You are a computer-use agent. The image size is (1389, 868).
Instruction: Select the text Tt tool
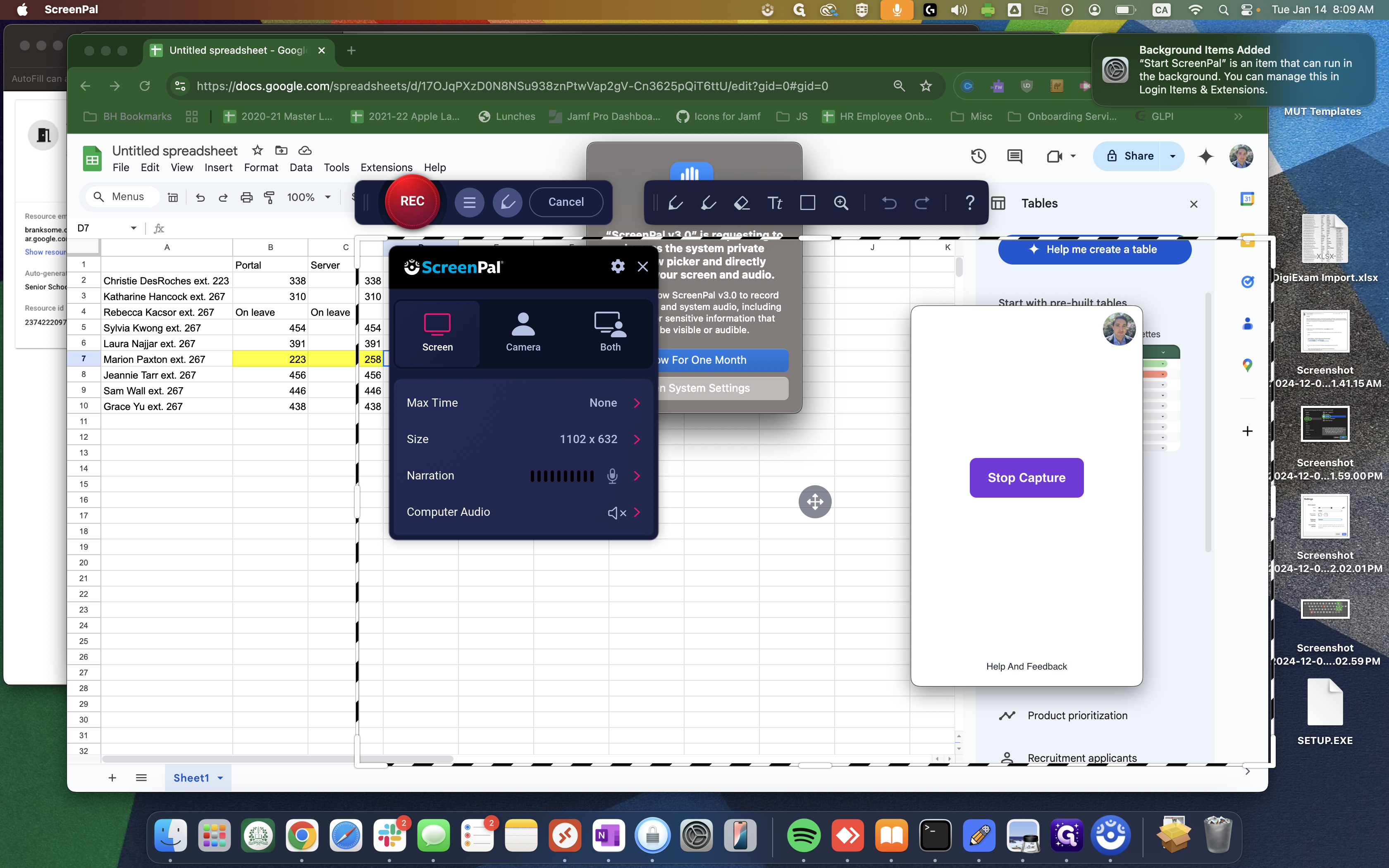pos(775,203)
